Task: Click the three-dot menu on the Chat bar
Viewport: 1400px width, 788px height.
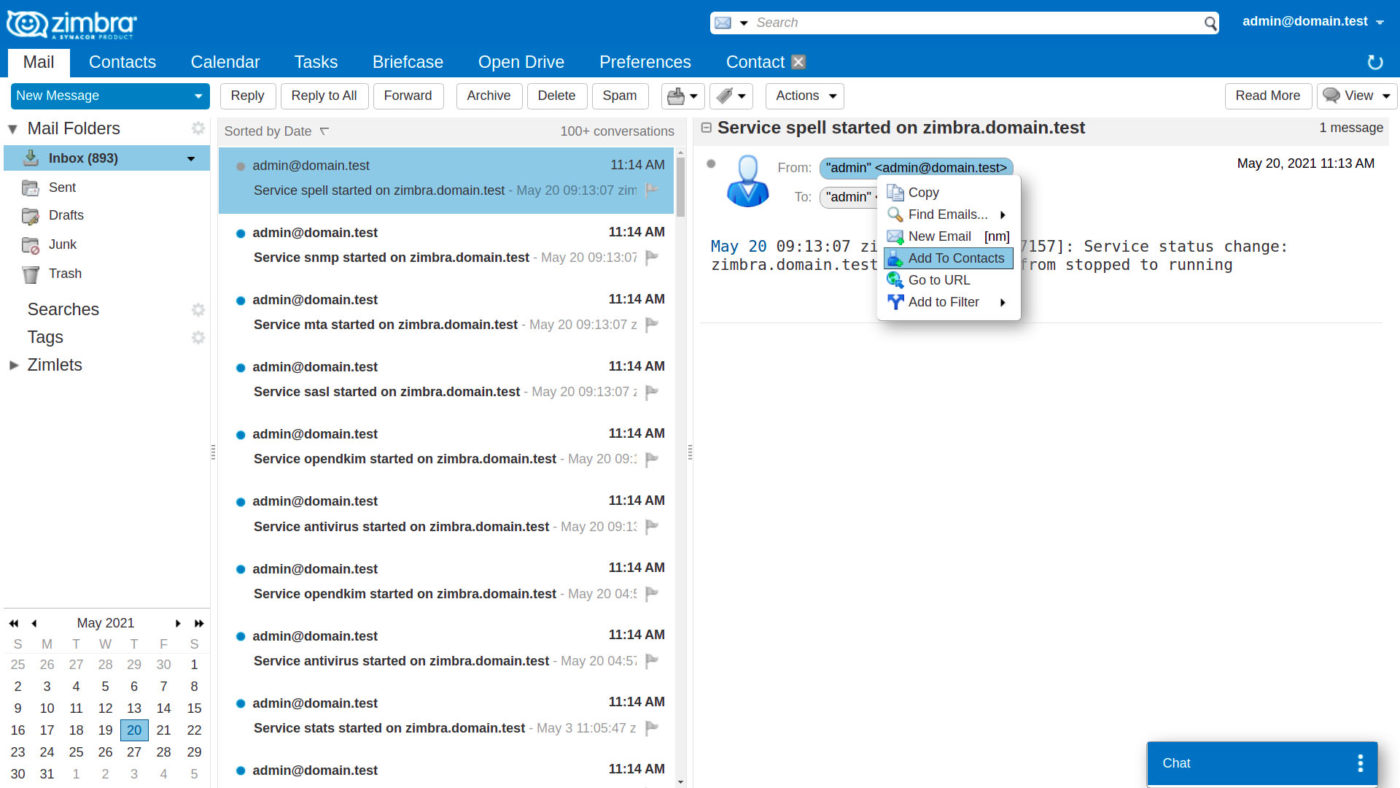Action: [x=1360, y=763]
